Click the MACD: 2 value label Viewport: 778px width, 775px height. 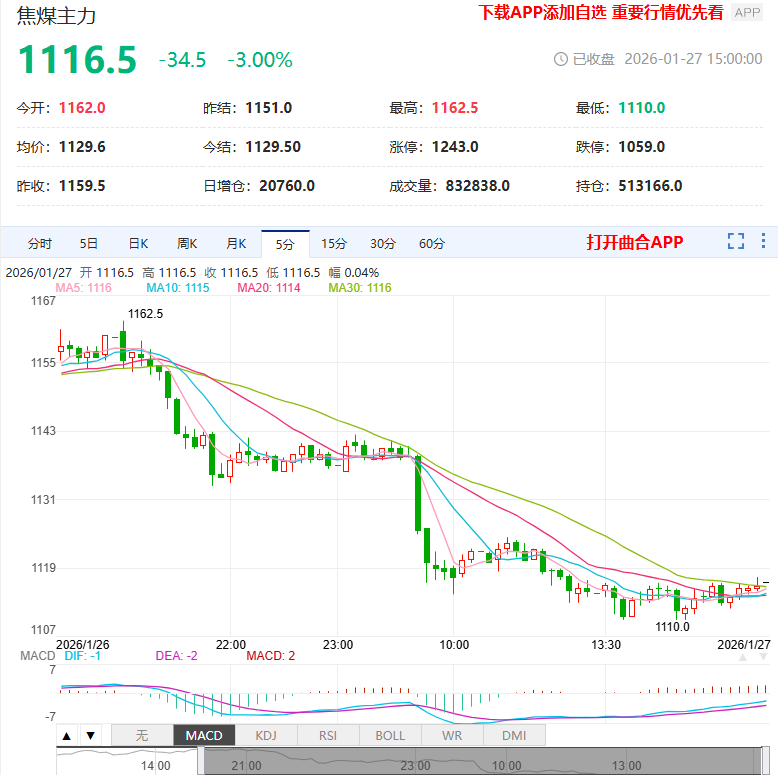coord(270,656)
